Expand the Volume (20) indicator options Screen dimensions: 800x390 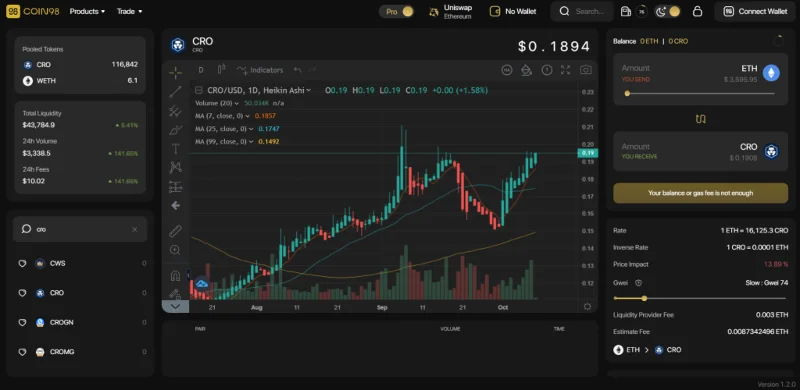(x=236, y=103)
